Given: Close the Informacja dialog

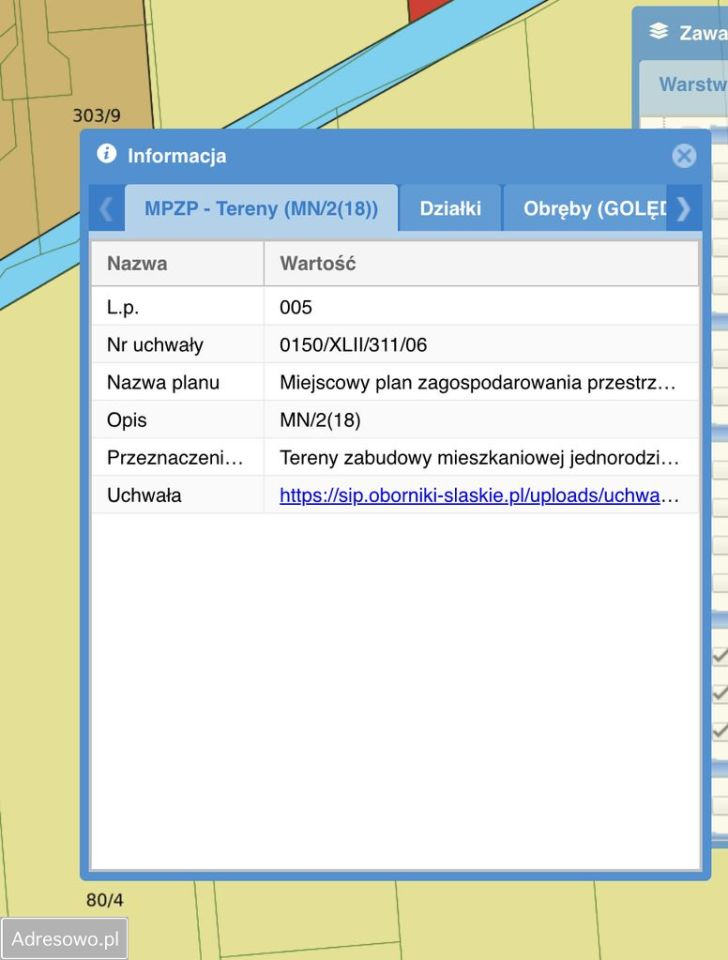Looking at the screenshot, I should click(x=683, y=156).
